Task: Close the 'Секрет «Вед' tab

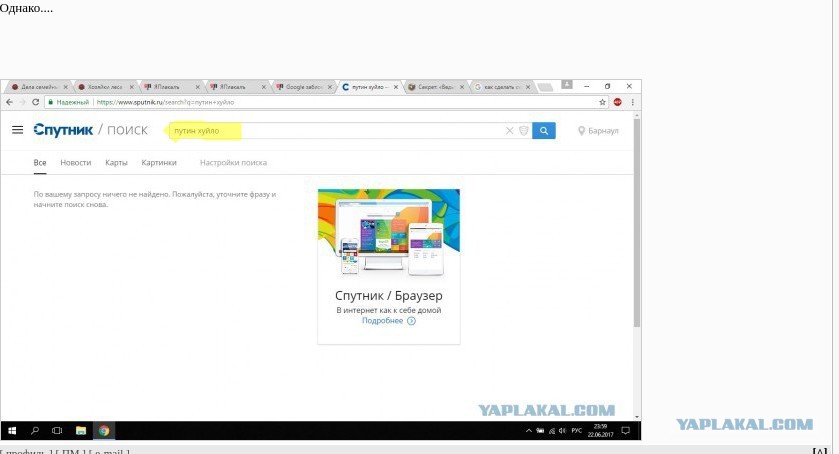Action: [462, 87]
